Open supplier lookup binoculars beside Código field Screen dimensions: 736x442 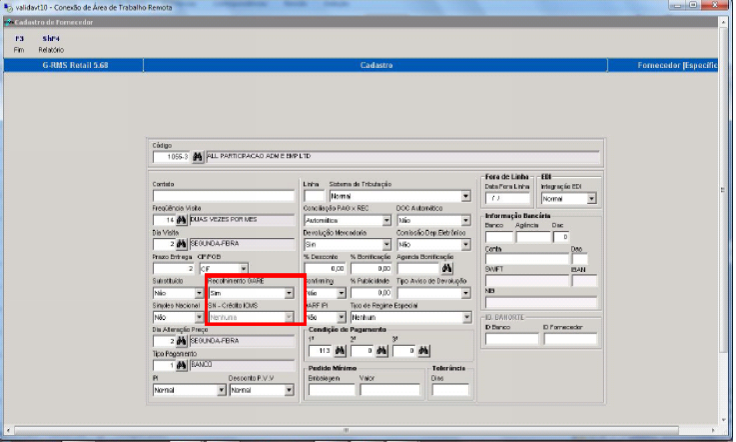click(198, 157)
